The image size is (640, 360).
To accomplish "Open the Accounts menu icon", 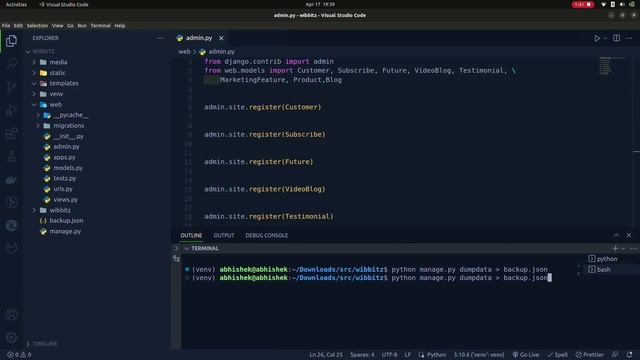I will pos(11,315).
